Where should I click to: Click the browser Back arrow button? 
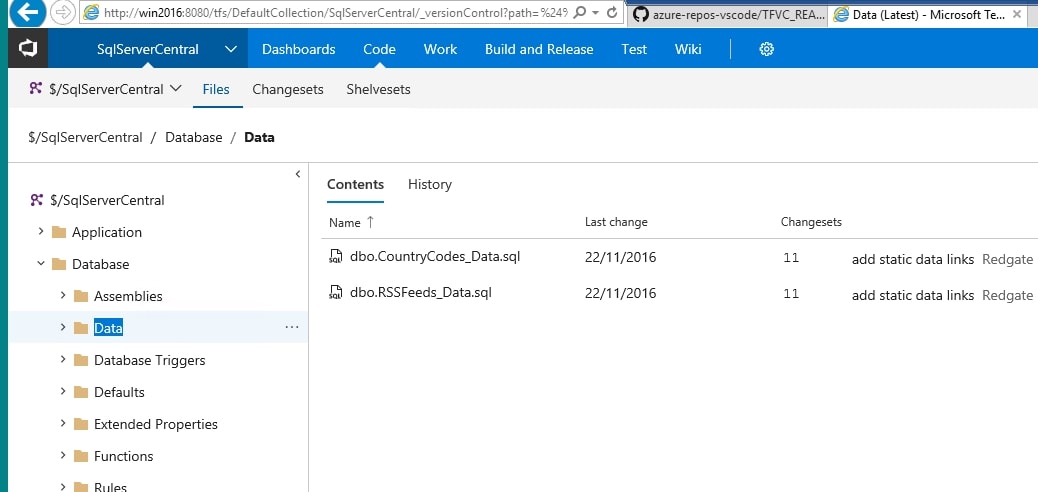[26, 12]
